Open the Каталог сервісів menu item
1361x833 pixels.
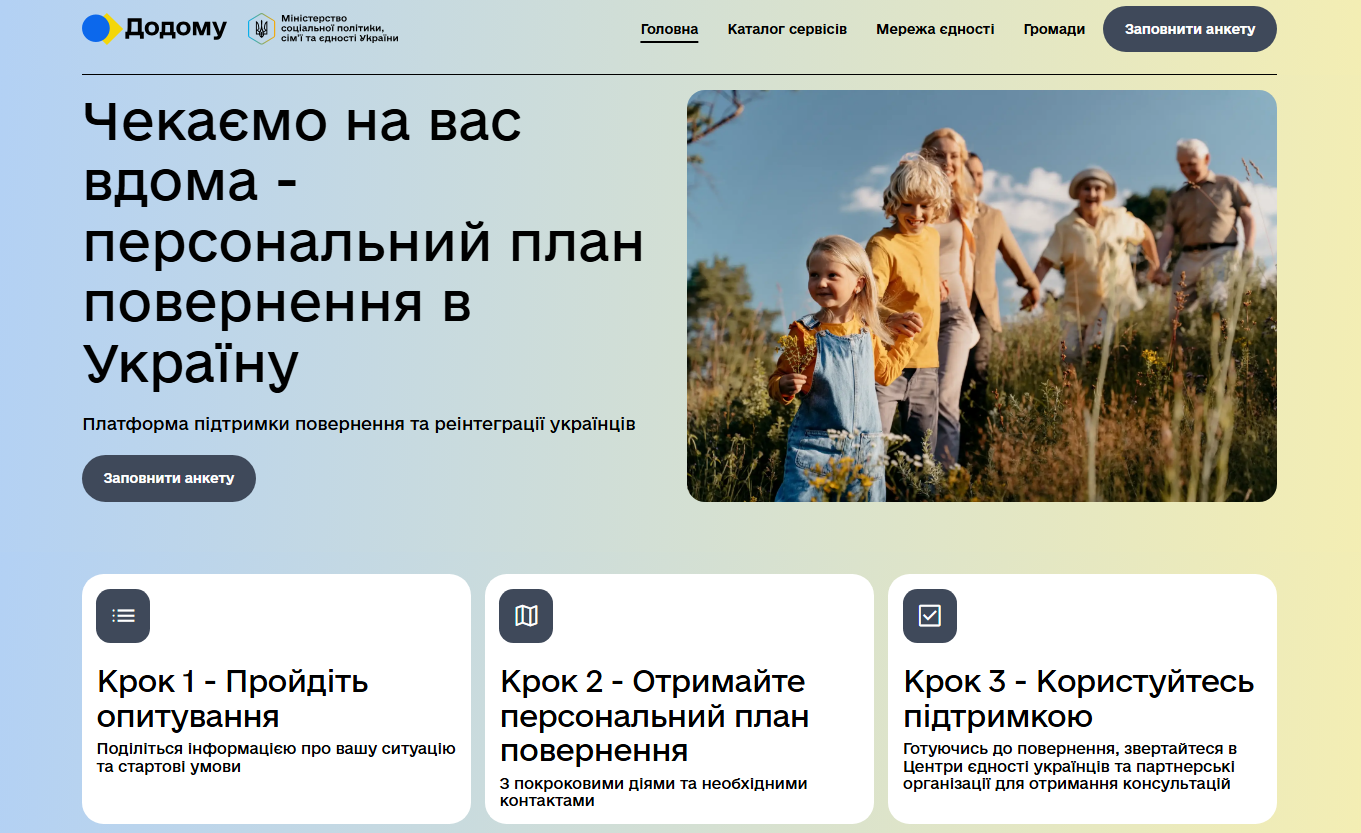pos(787,29)
